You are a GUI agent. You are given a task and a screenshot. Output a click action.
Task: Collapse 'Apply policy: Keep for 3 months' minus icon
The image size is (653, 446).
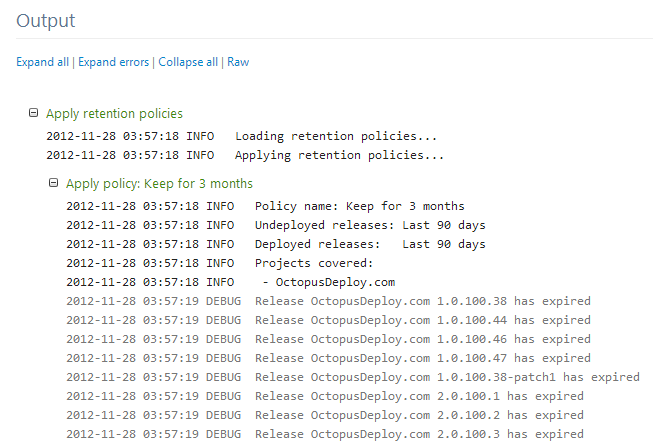(x=54, y=184)
